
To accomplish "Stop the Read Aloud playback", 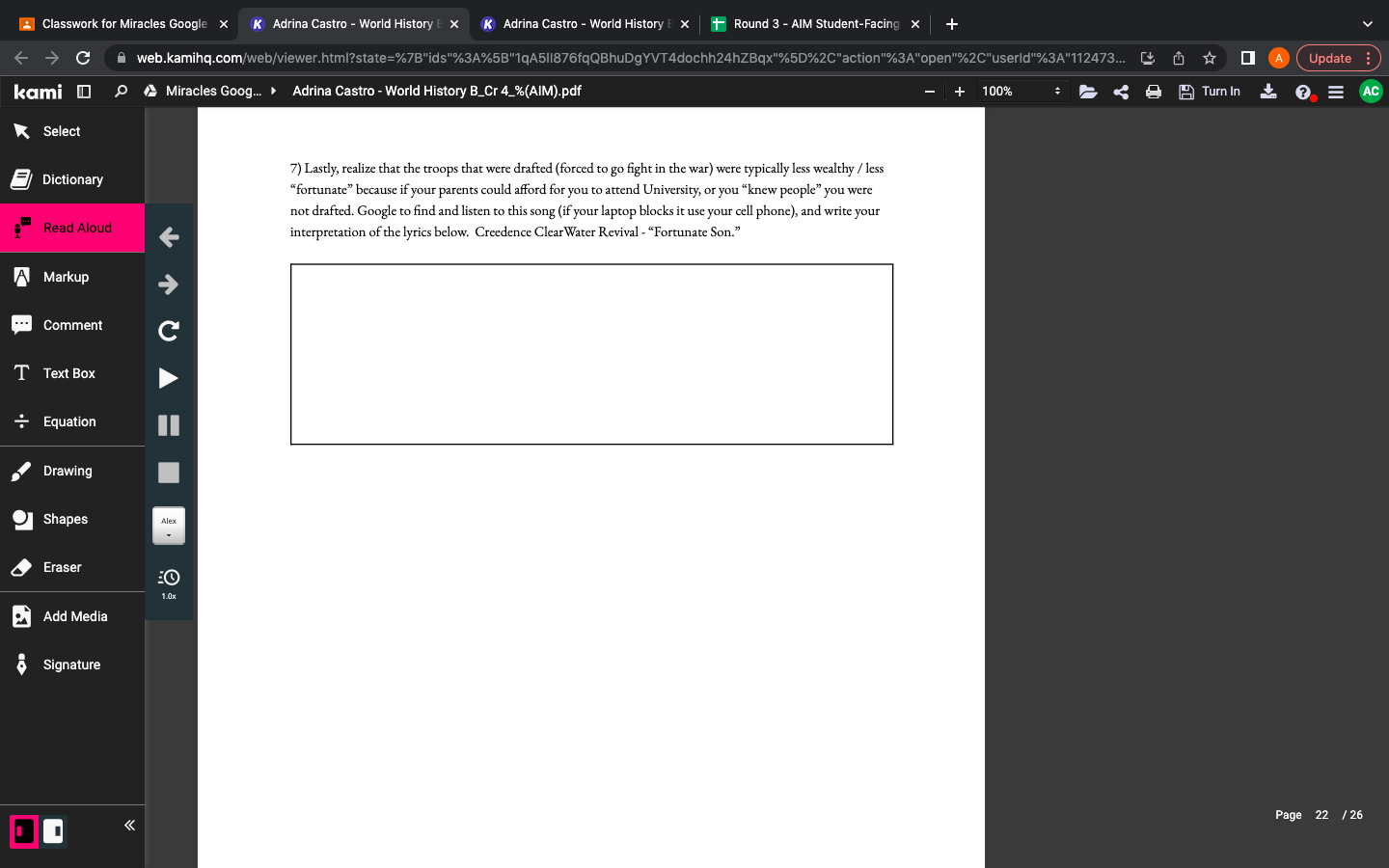I will click(x=168, y=473).
